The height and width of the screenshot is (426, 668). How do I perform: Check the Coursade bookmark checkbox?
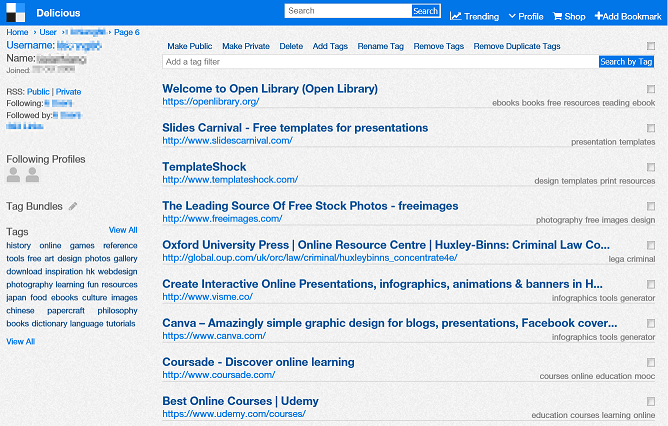pos(651,362)
